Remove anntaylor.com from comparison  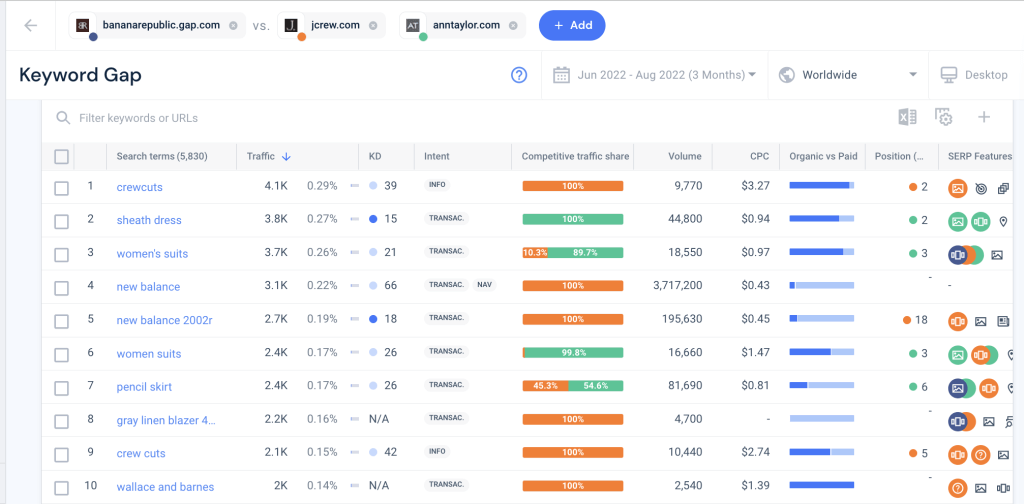(513, 25)
